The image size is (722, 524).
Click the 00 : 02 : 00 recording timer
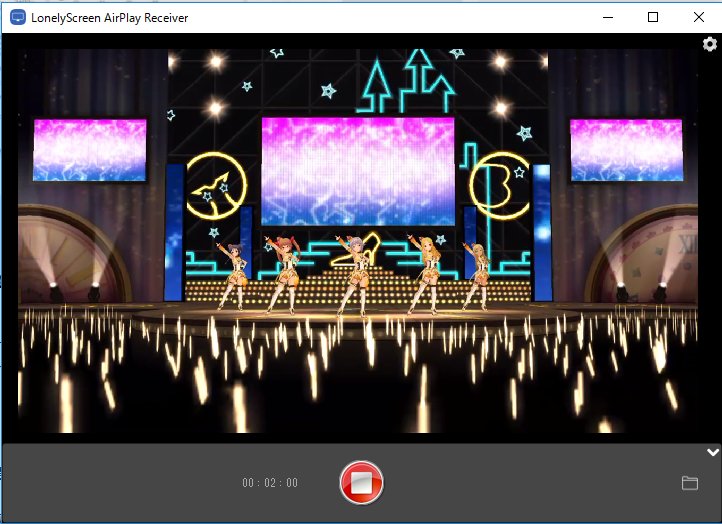coord(270,483)
